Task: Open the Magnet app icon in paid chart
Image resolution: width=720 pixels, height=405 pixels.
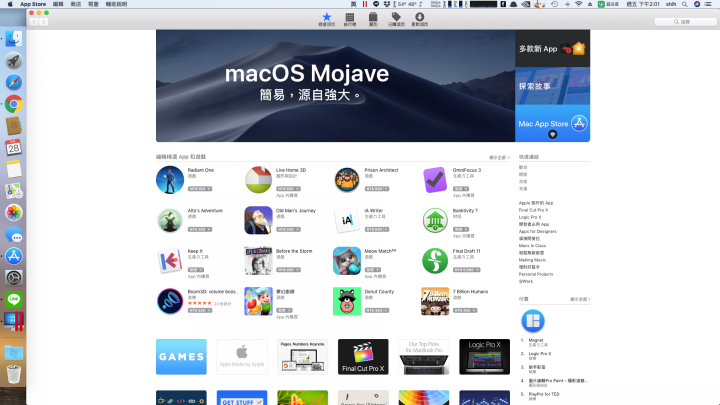Action: 533,321
